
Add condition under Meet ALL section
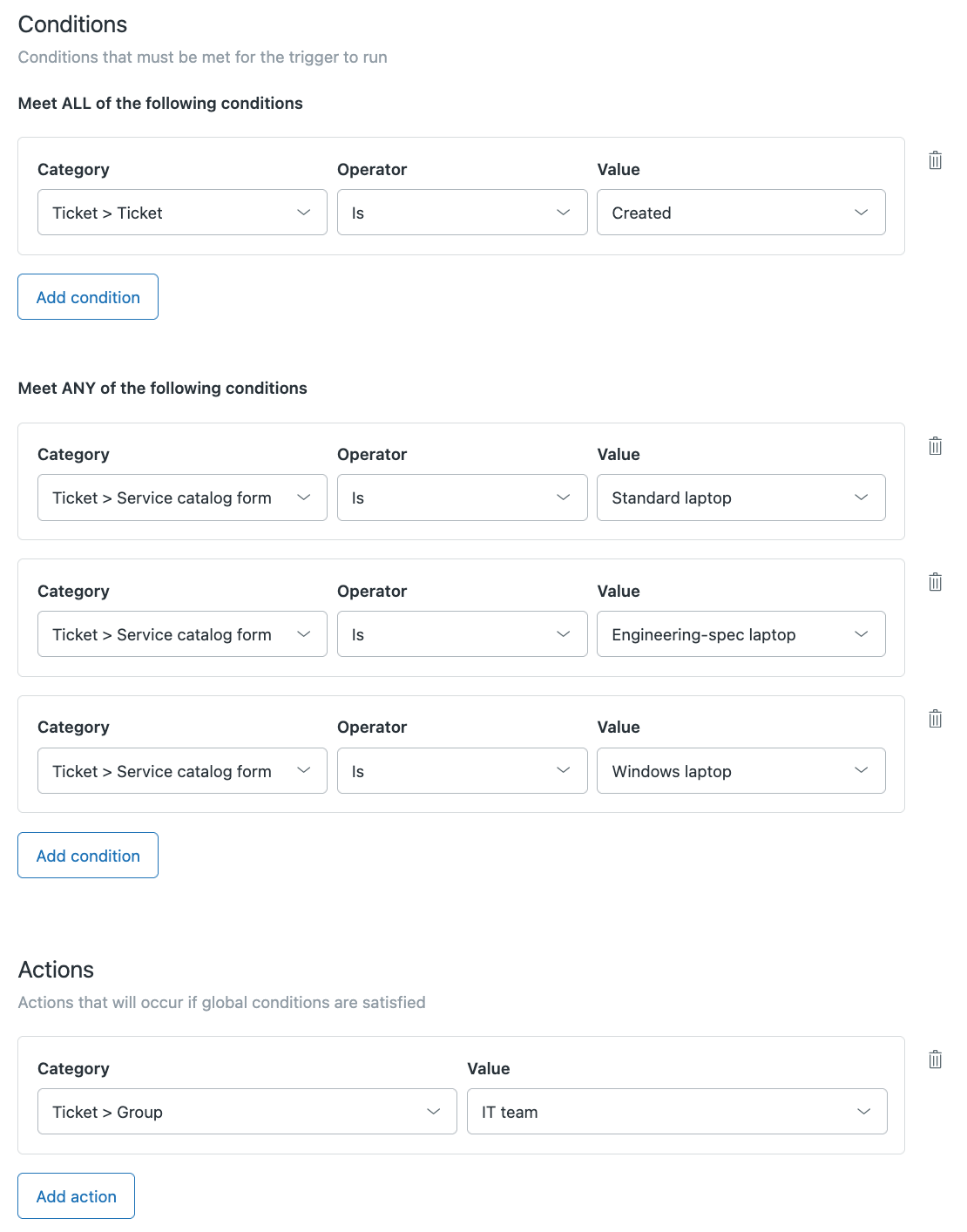pos(88,297)
